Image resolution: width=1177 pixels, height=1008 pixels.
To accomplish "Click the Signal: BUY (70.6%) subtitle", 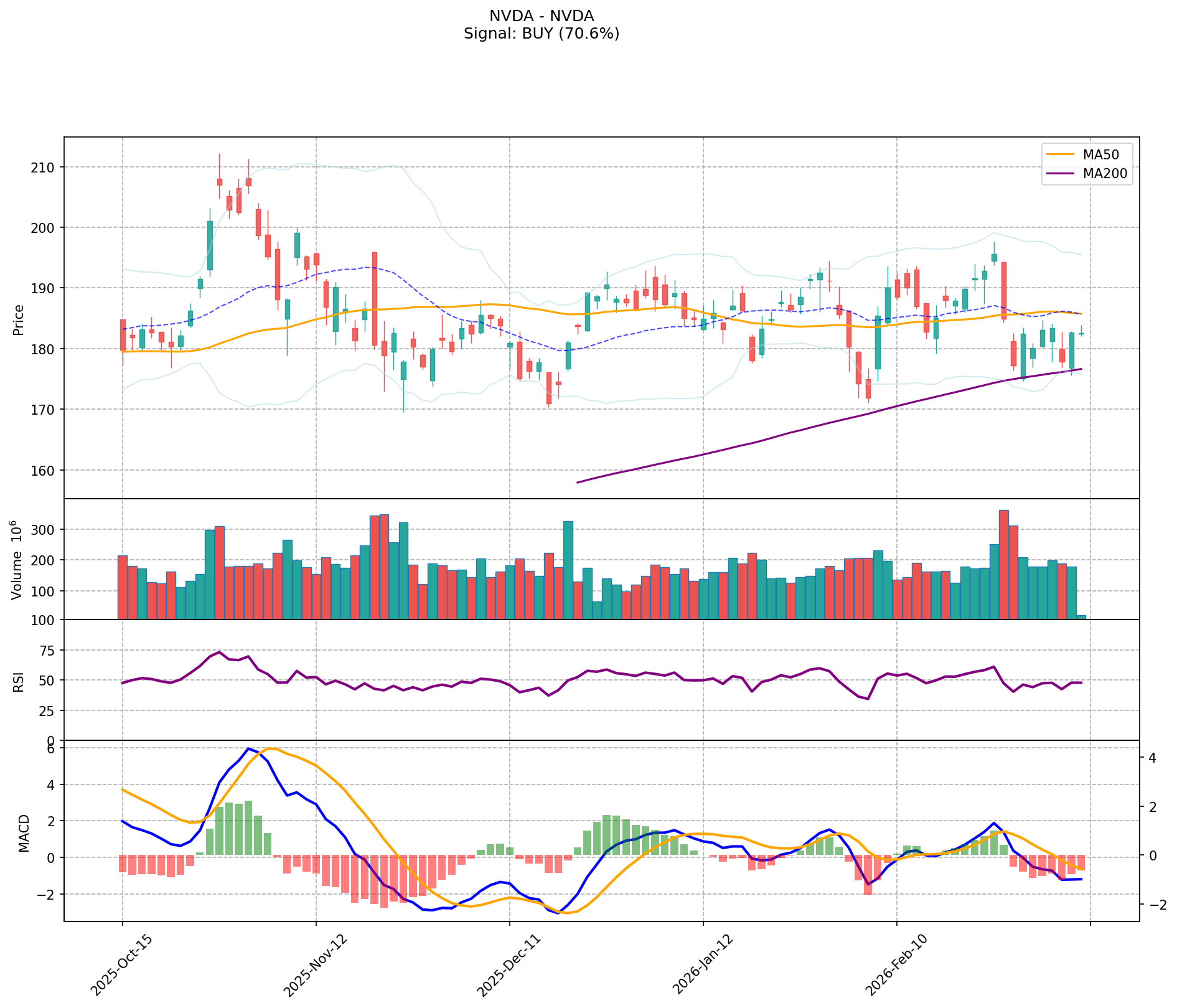I will click(x=541, y=34).
